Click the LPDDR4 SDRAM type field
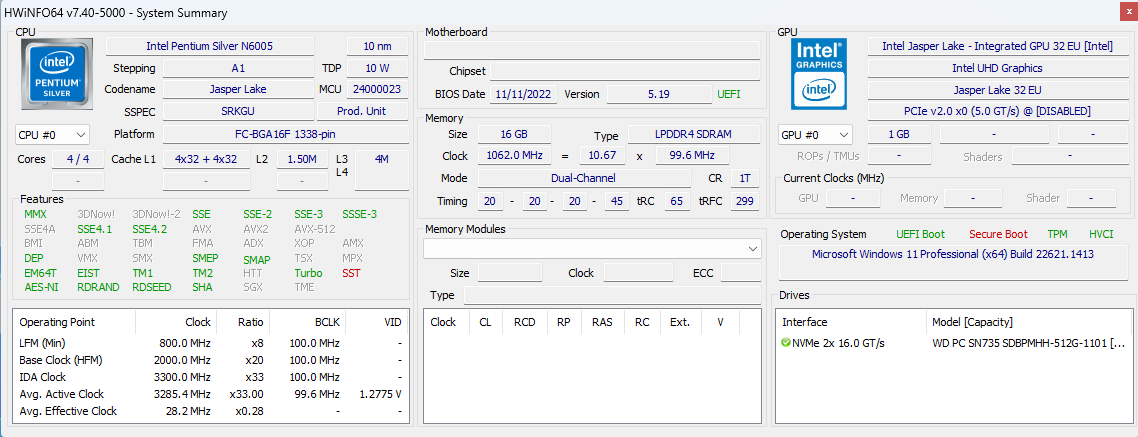The height and width of the screenshot is (437, 1138). 693,134
